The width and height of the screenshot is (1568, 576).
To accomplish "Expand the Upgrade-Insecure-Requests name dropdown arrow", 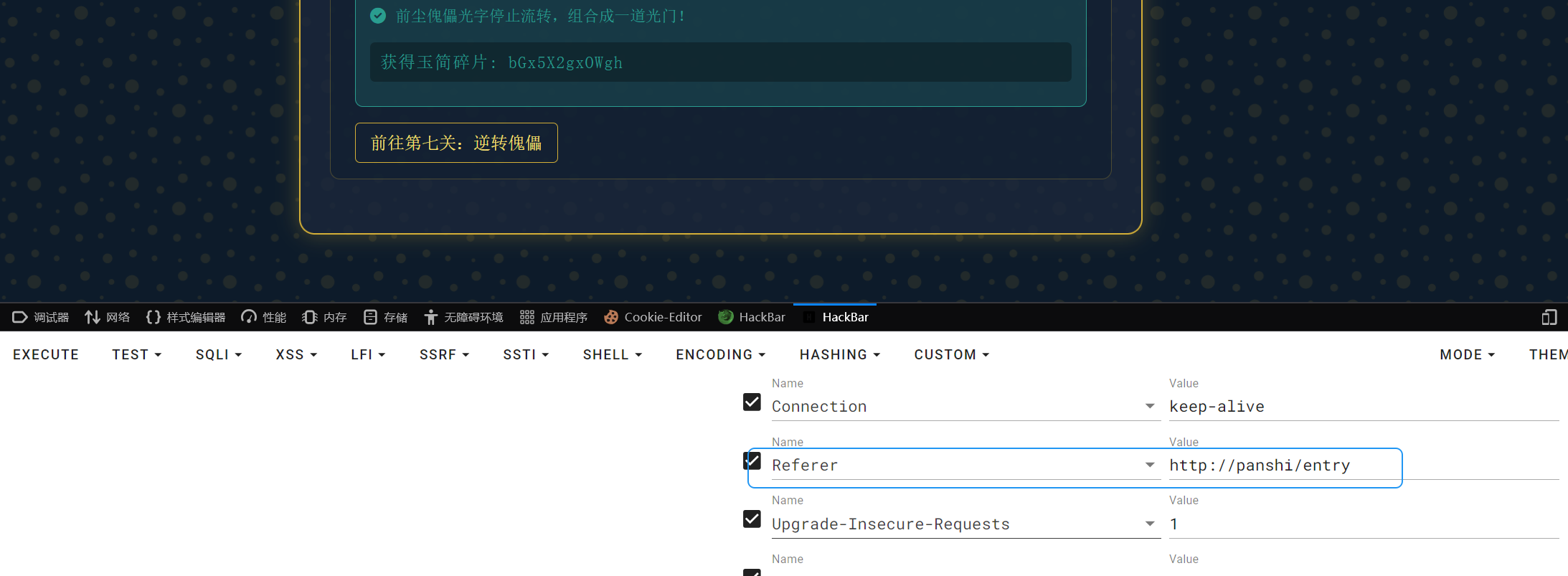I will click(1150, 524).
